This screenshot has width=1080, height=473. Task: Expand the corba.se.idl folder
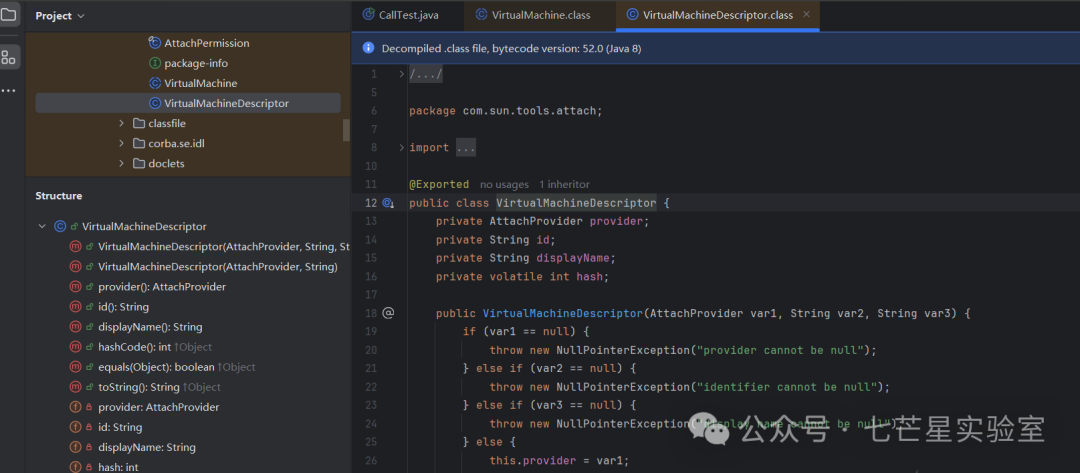point(121,143)
